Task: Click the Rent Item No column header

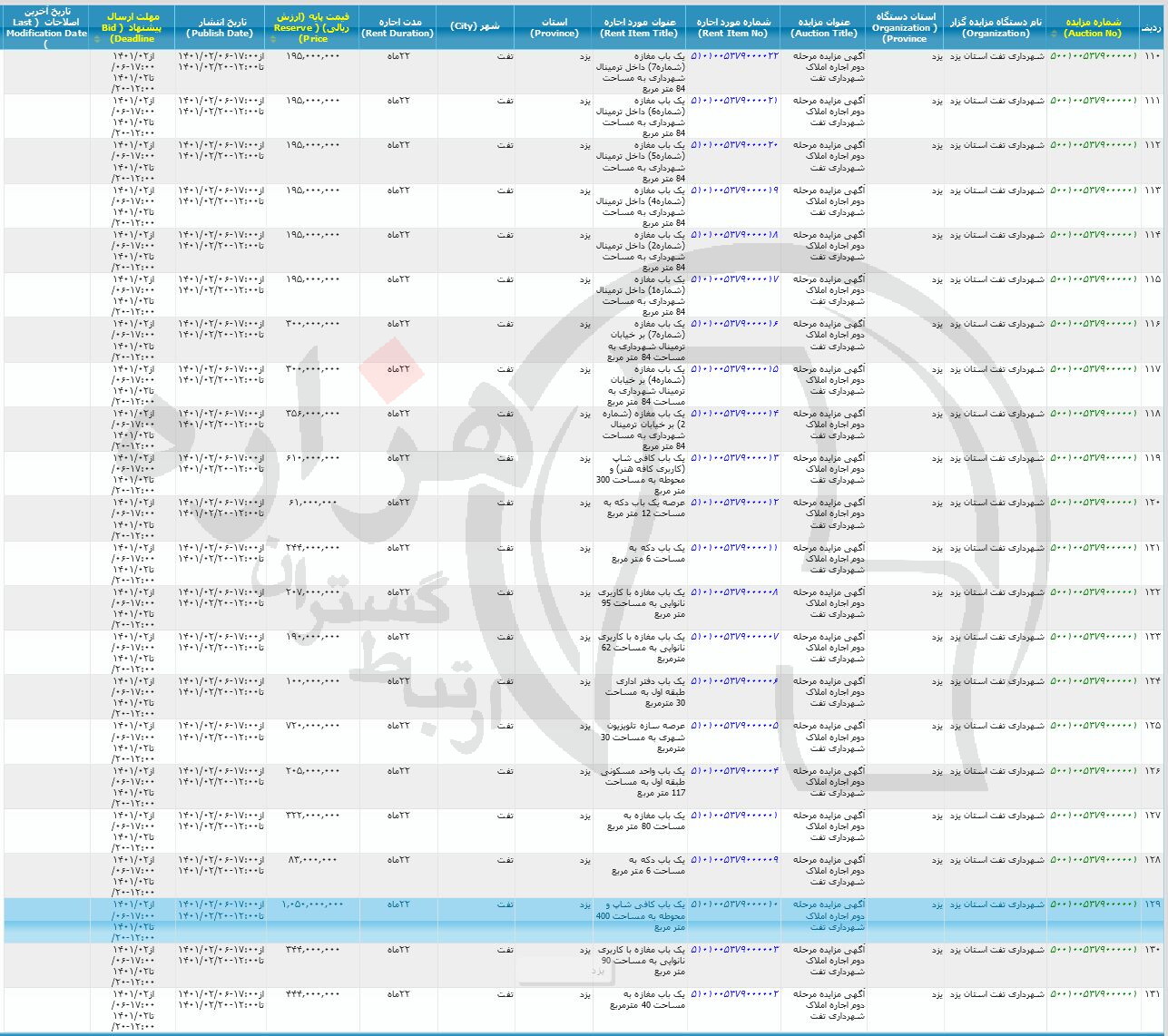Action: (x=733, y=28)
